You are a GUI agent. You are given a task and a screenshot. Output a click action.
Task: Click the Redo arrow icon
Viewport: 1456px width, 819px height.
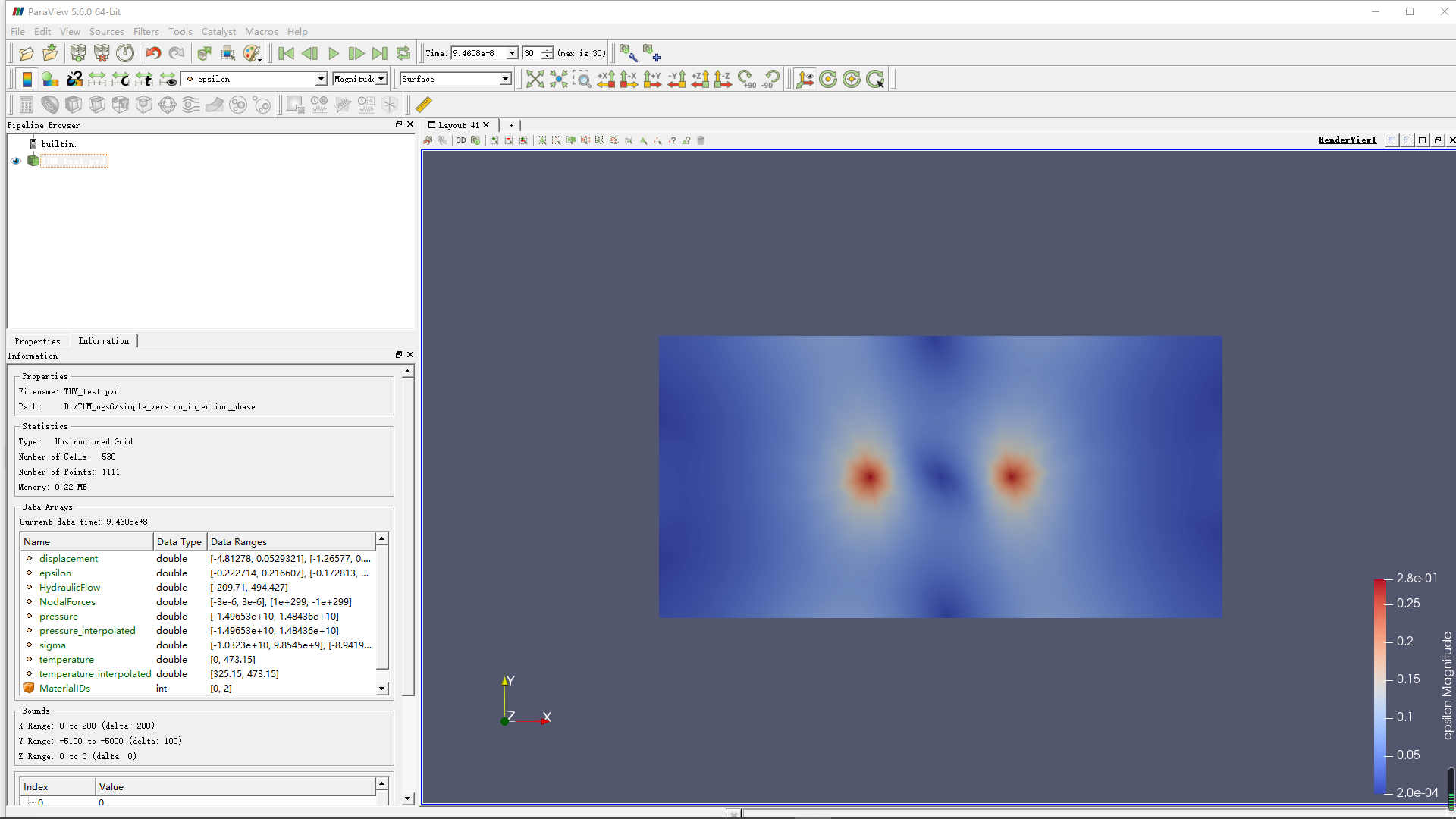177,53
